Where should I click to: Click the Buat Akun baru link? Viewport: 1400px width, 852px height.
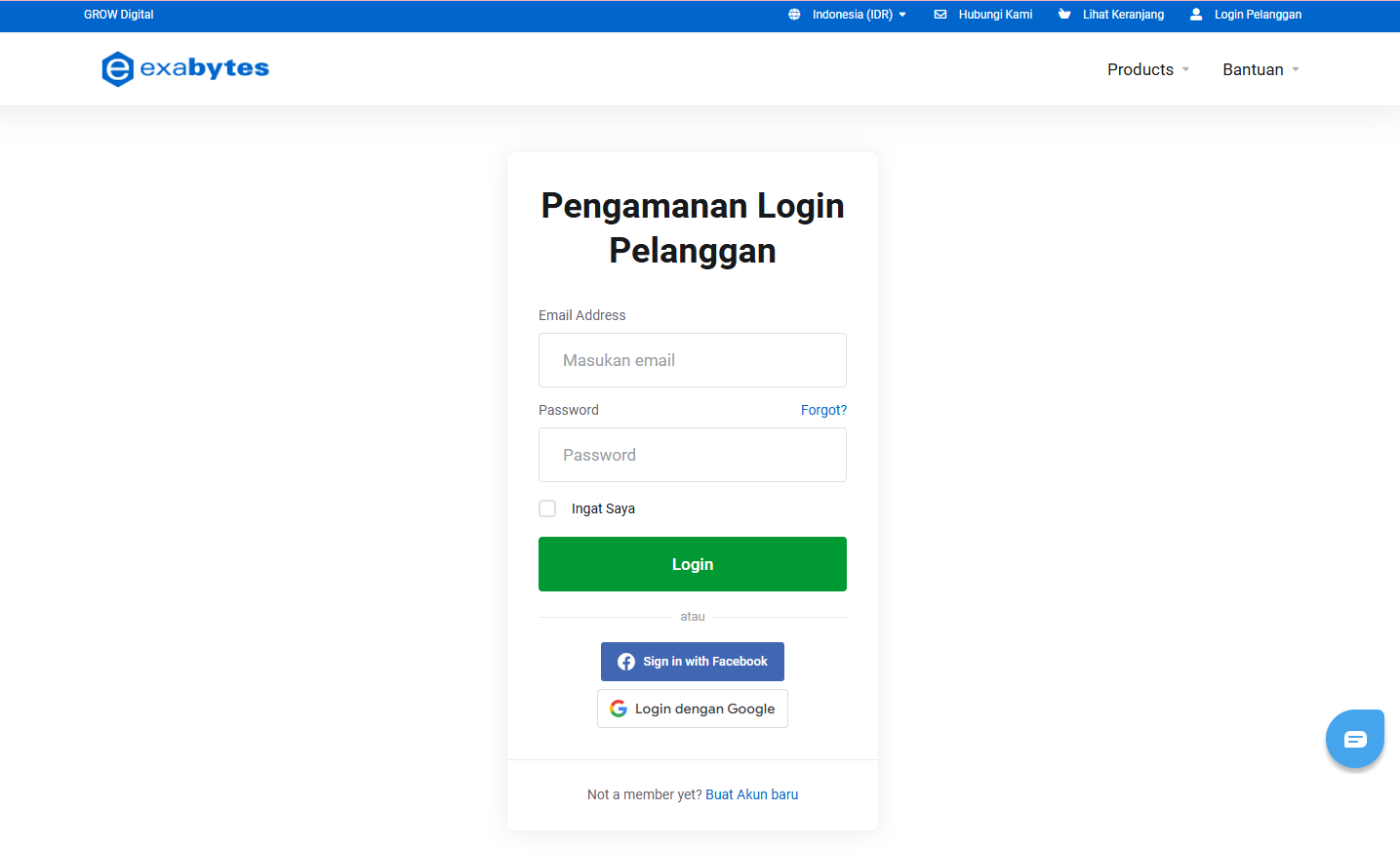(x=752, y=794)
